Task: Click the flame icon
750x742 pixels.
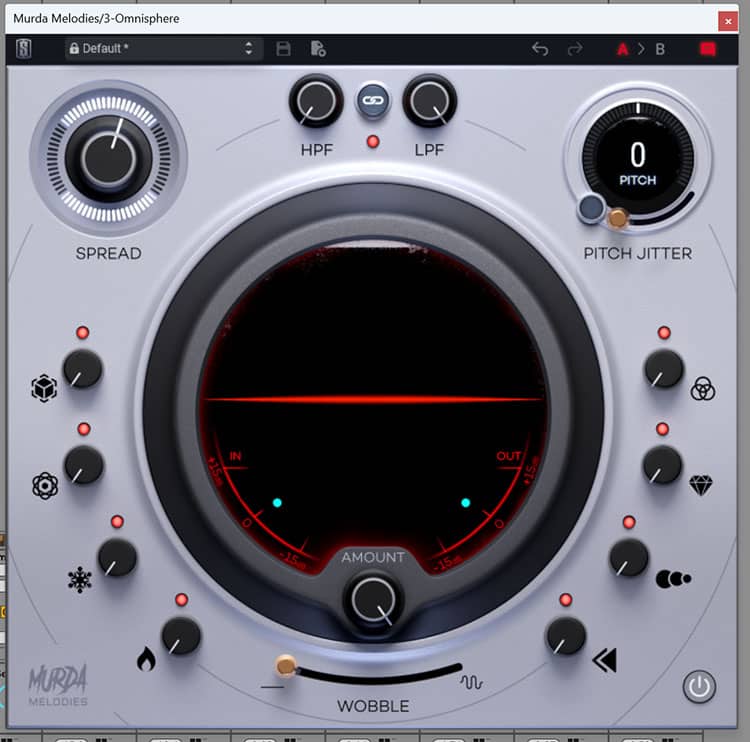Action: point(146,659)
